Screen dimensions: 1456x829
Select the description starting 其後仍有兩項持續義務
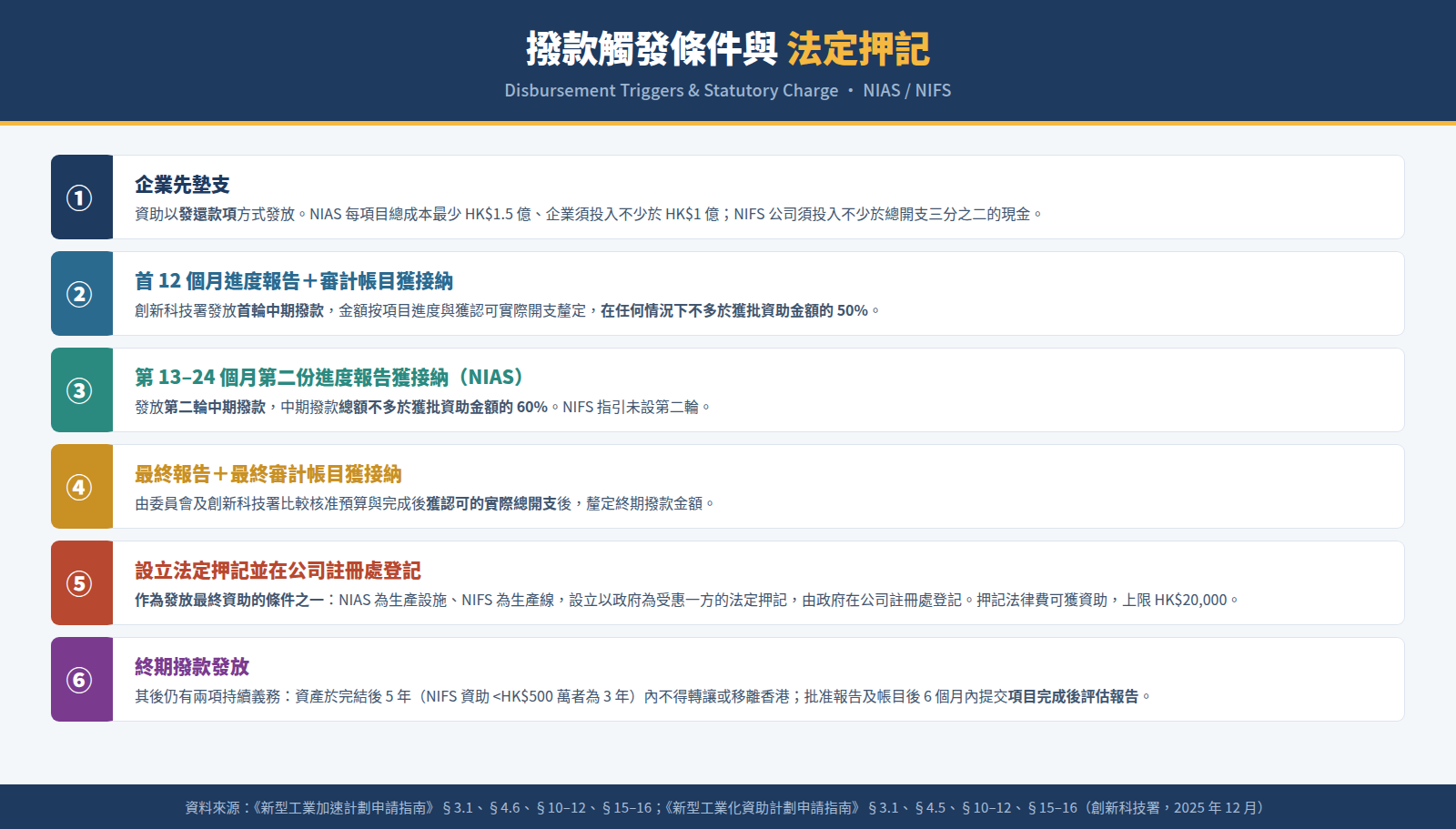coord(643,696)
